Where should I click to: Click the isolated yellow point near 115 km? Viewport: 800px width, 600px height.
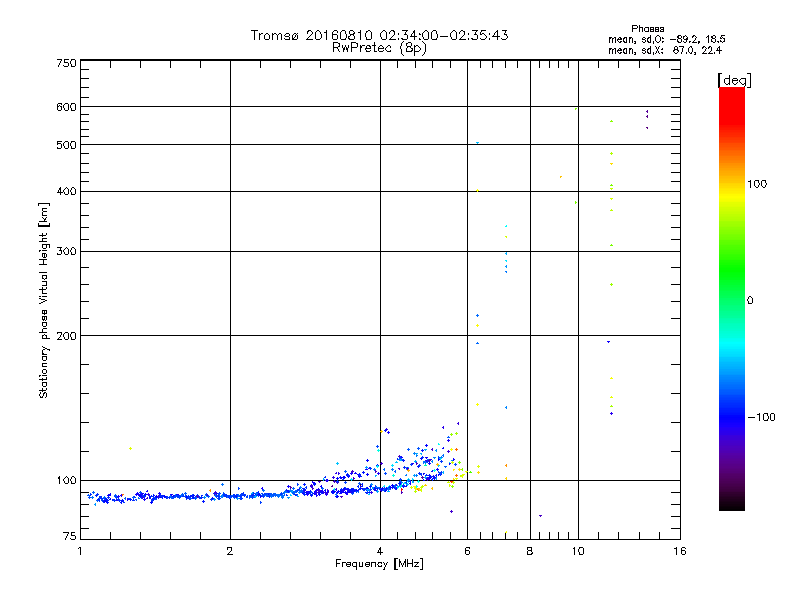[x=131, y=448]
